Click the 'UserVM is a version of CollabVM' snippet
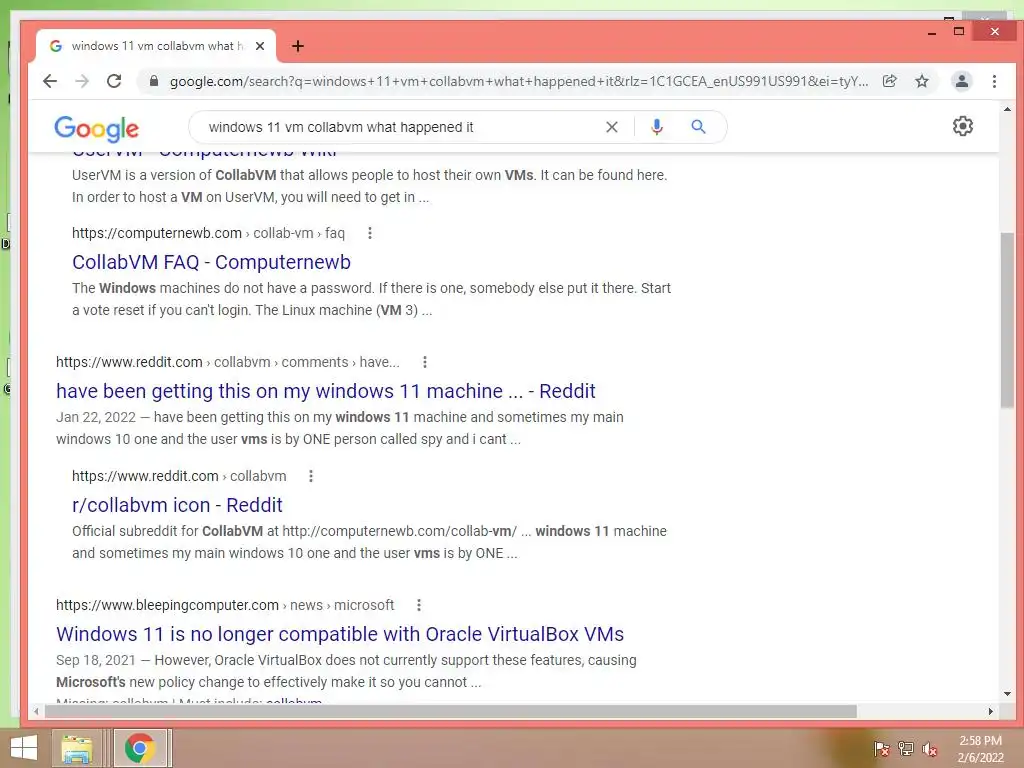 coord(370,186)
